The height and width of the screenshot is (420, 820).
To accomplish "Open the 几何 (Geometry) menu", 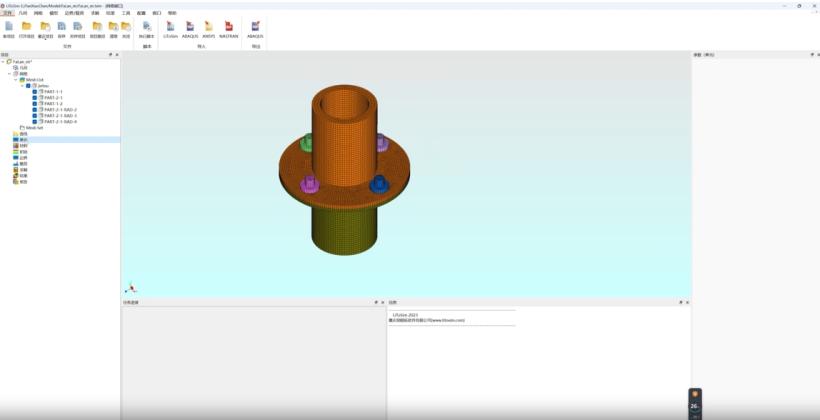I will pyautogui.click(x=22, y=13).
